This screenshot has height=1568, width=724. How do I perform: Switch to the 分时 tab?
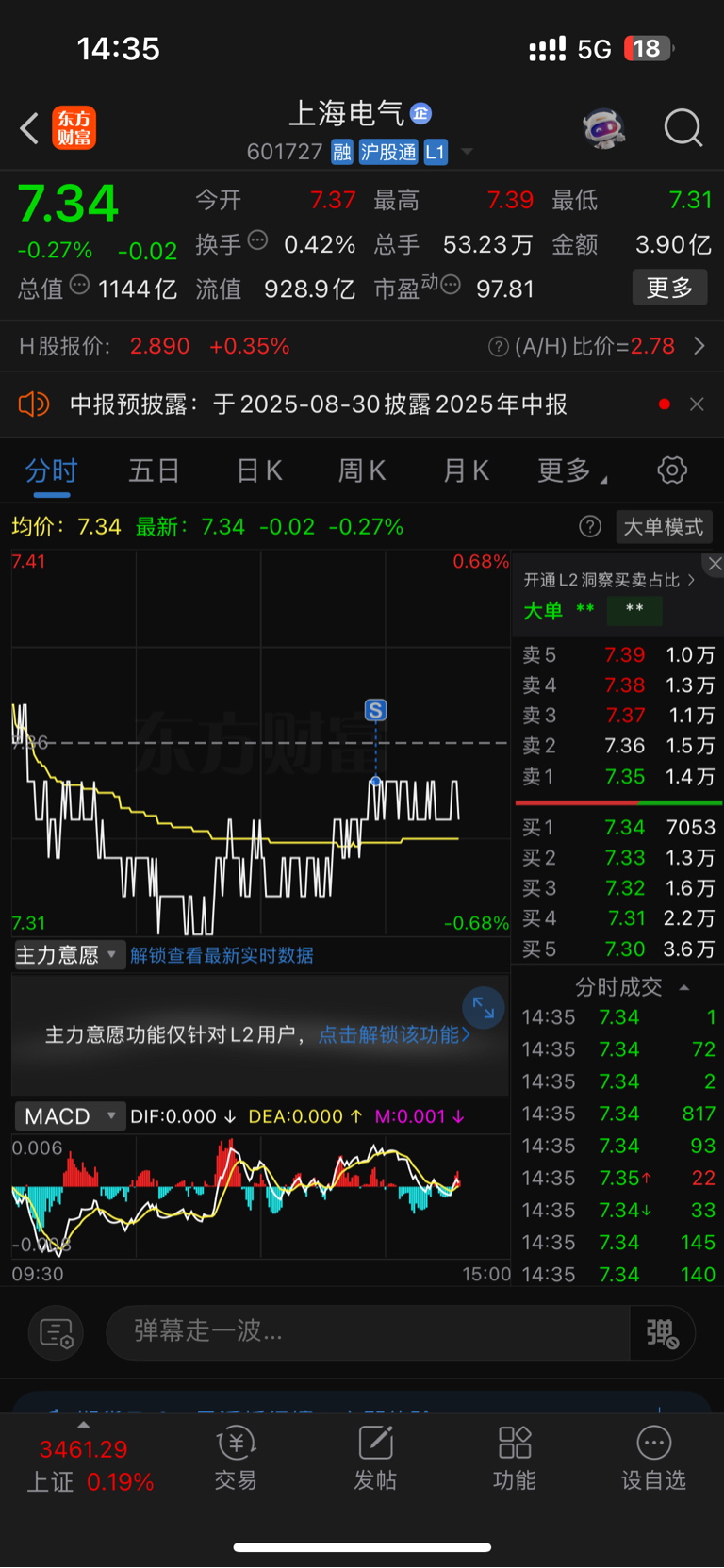[x=51, y=470]
